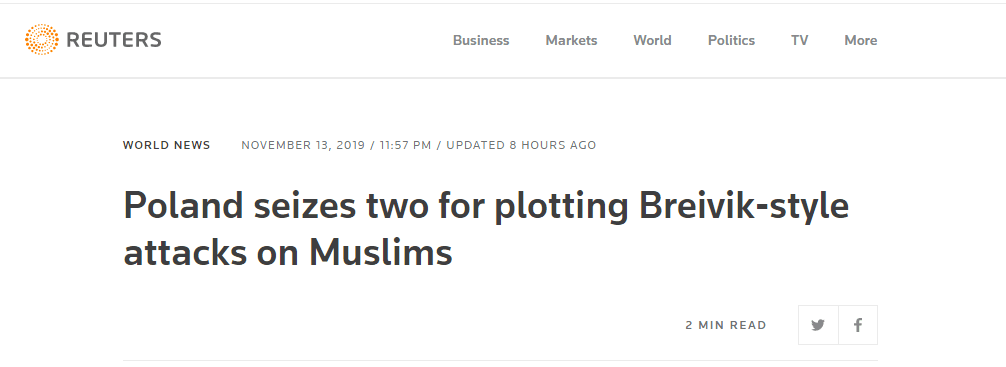The height and width of the screenshot is (367, 1006).
Task: Click the 2 MIN READ label
Action: point(726,325)
